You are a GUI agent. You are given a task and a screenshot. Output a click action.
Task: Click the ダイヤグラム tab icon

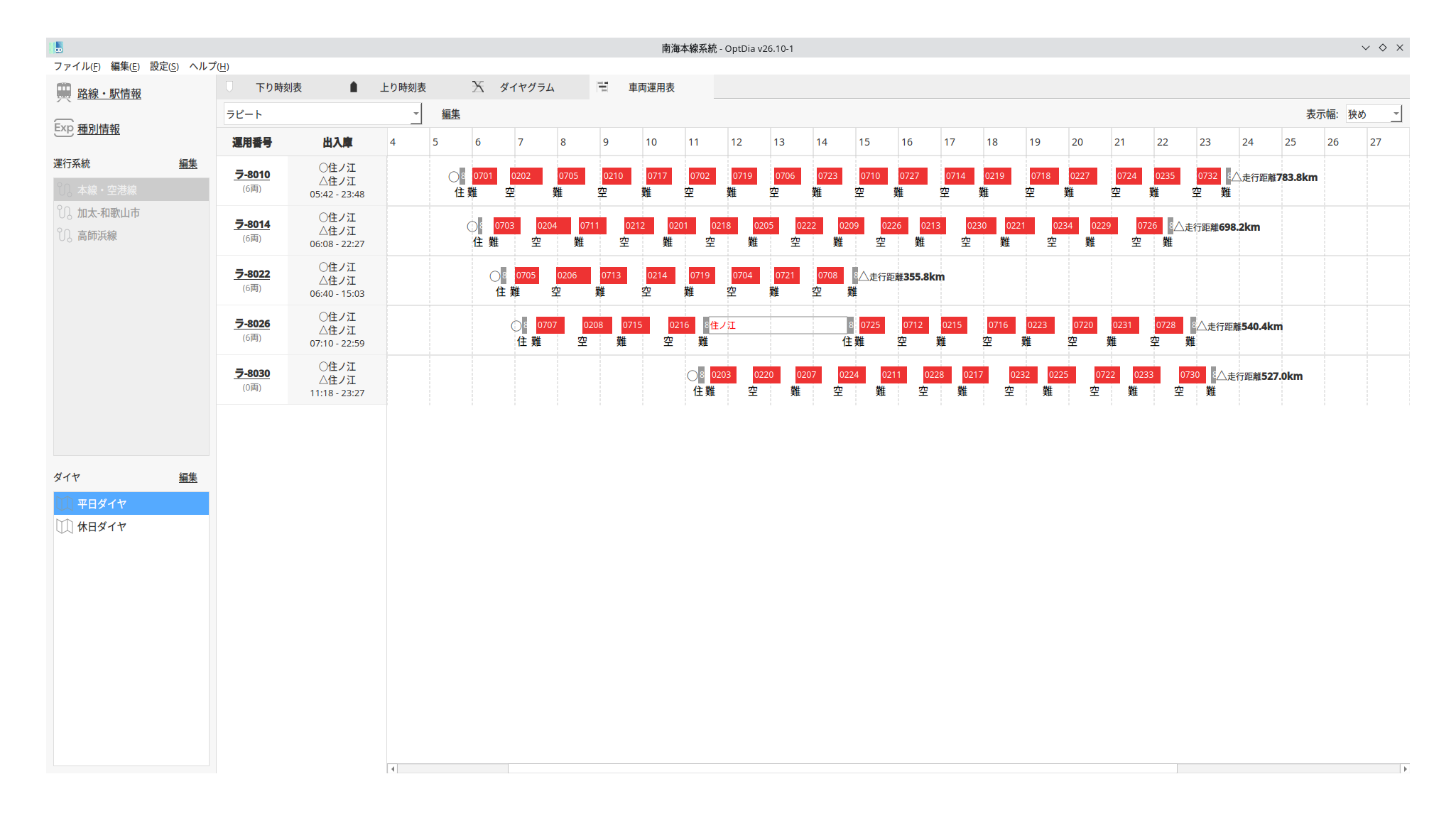(x=478, y=87)
